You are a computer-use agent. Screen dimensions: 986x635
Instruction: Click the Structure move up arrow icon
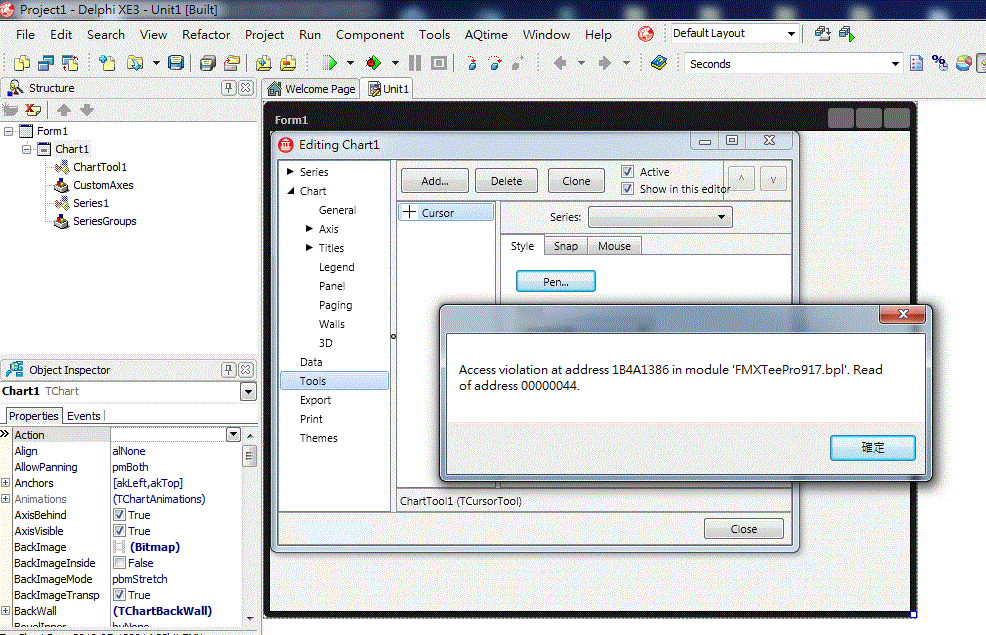(64, 110)
